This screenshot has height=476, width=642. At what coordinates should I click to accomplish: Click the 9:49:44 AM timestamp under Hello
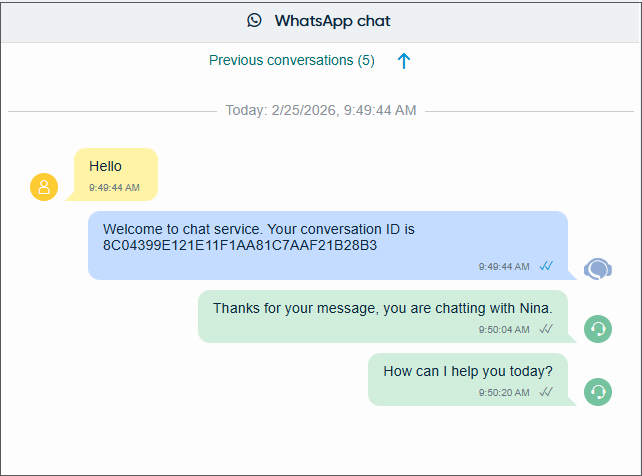pos(114,187)
